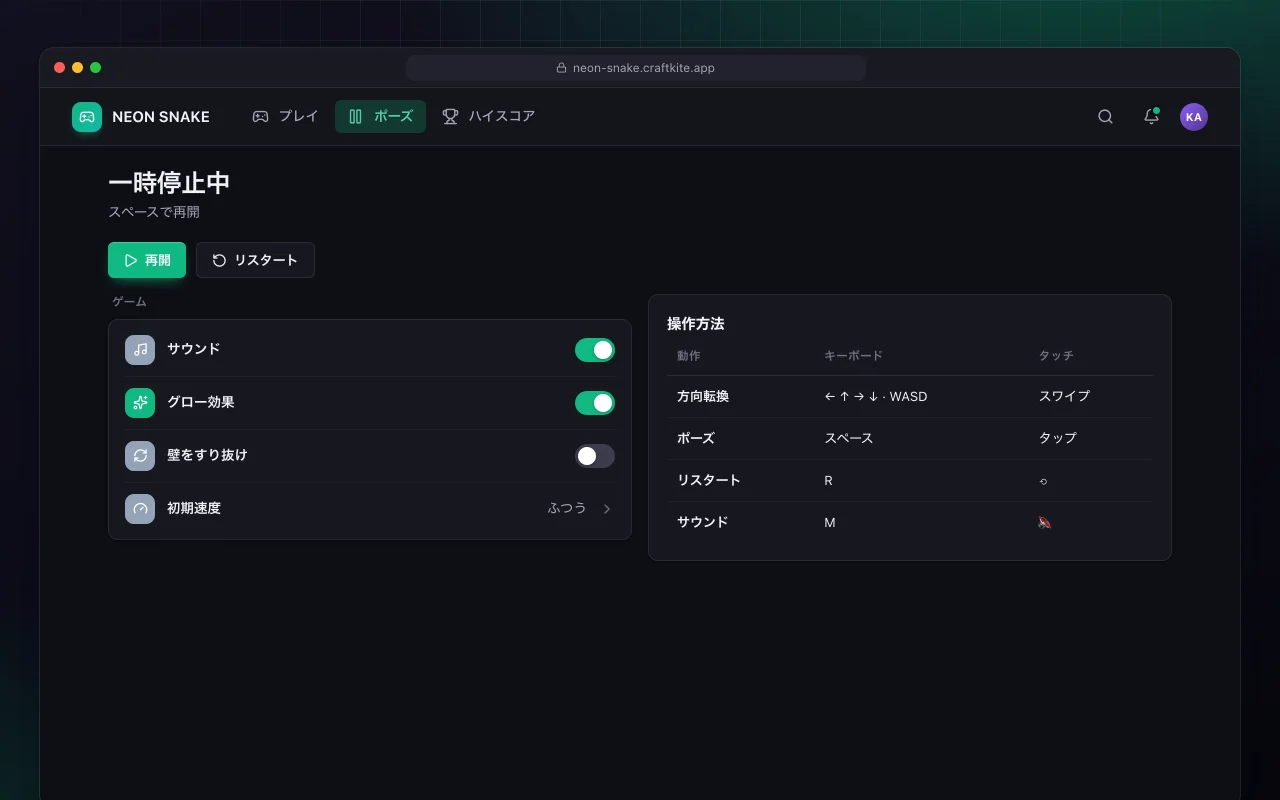The width and height of the screenshot is (1280, 800).
Task: Click the スペースで再開 hint text
Action: click(154, 212)
